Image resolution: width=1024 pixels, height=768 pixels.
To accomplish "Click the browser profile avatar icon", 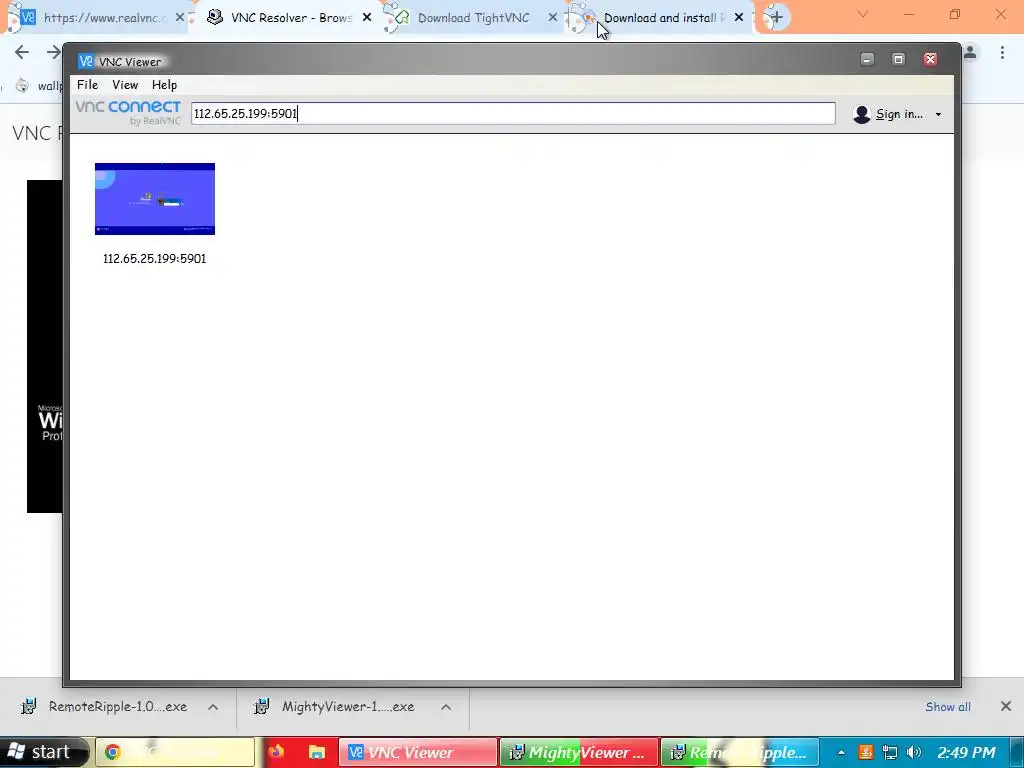I will (x=970, y=52).
